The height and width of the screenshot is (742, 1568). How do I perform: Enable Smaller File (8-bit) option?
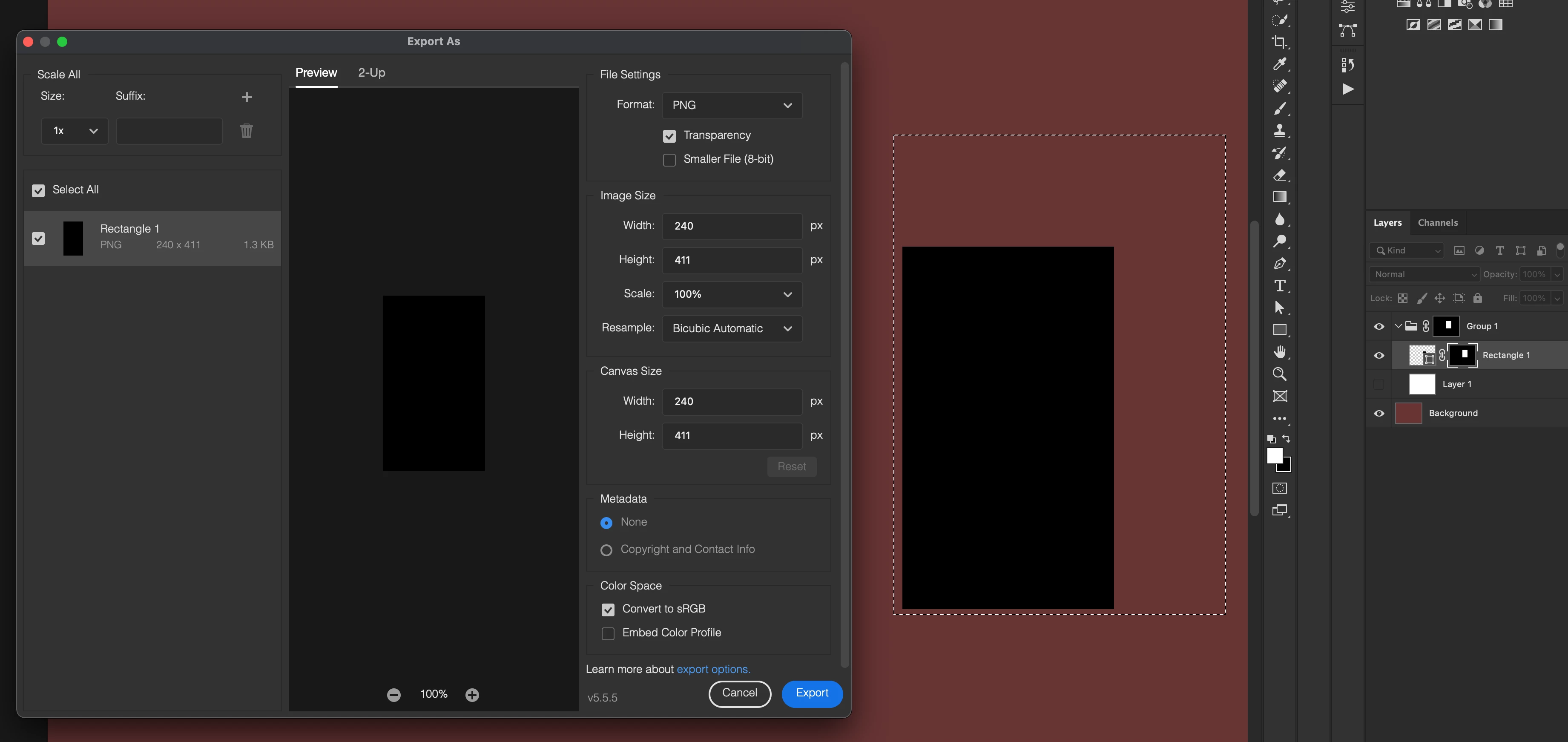669,159
